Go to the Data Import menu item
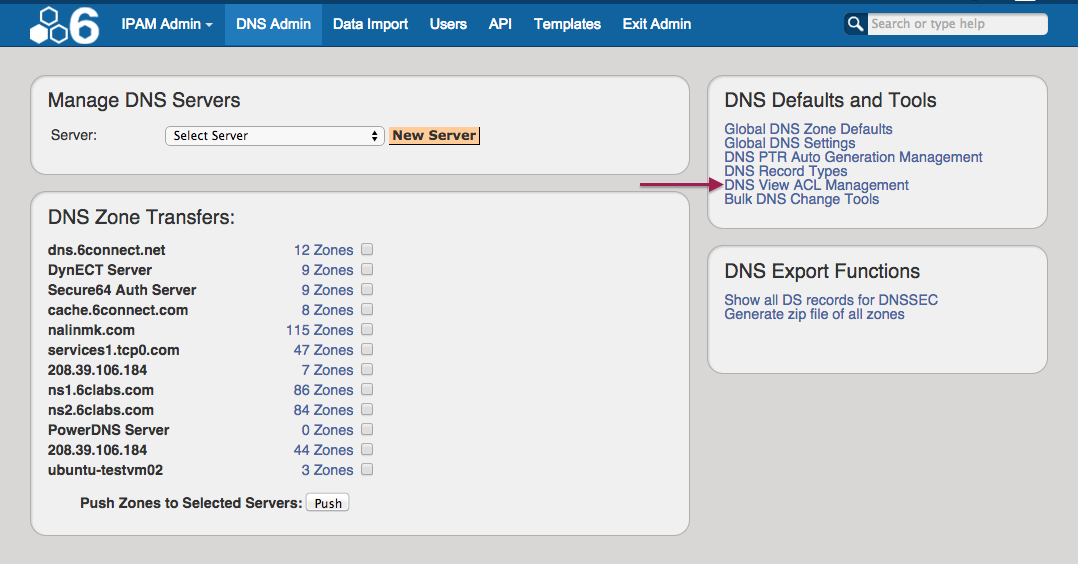Screen dimensions: 1078x564 (x=370, y=24)
